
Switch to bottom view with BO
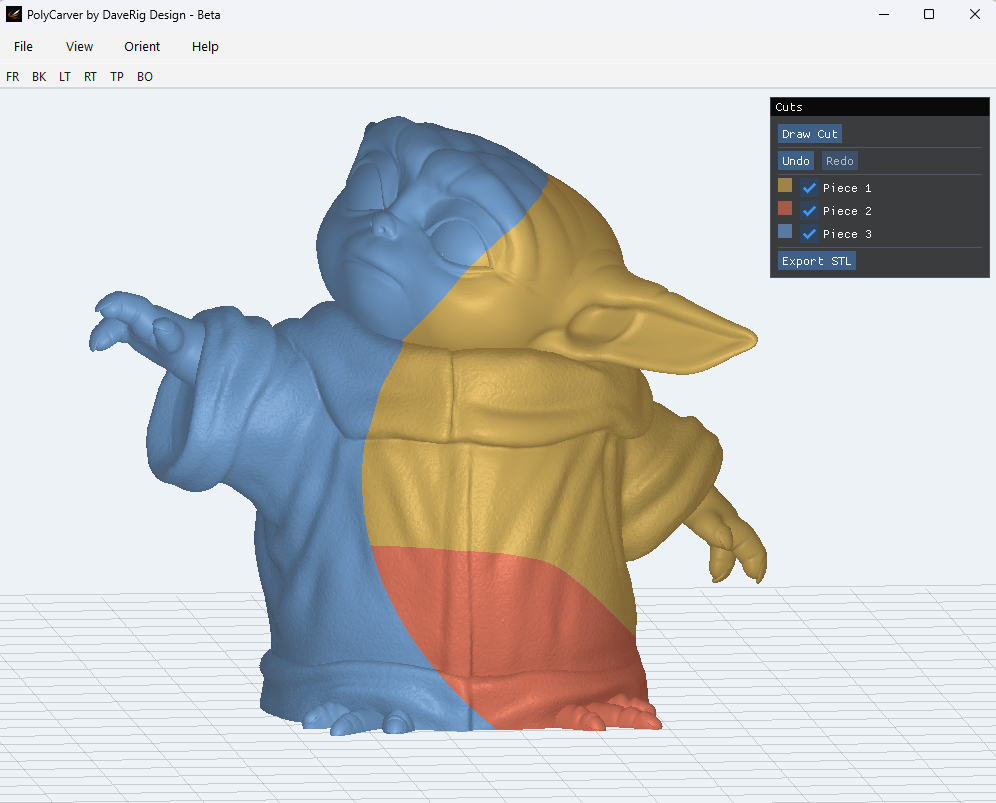pyautogui.click(x=145, y=77)
